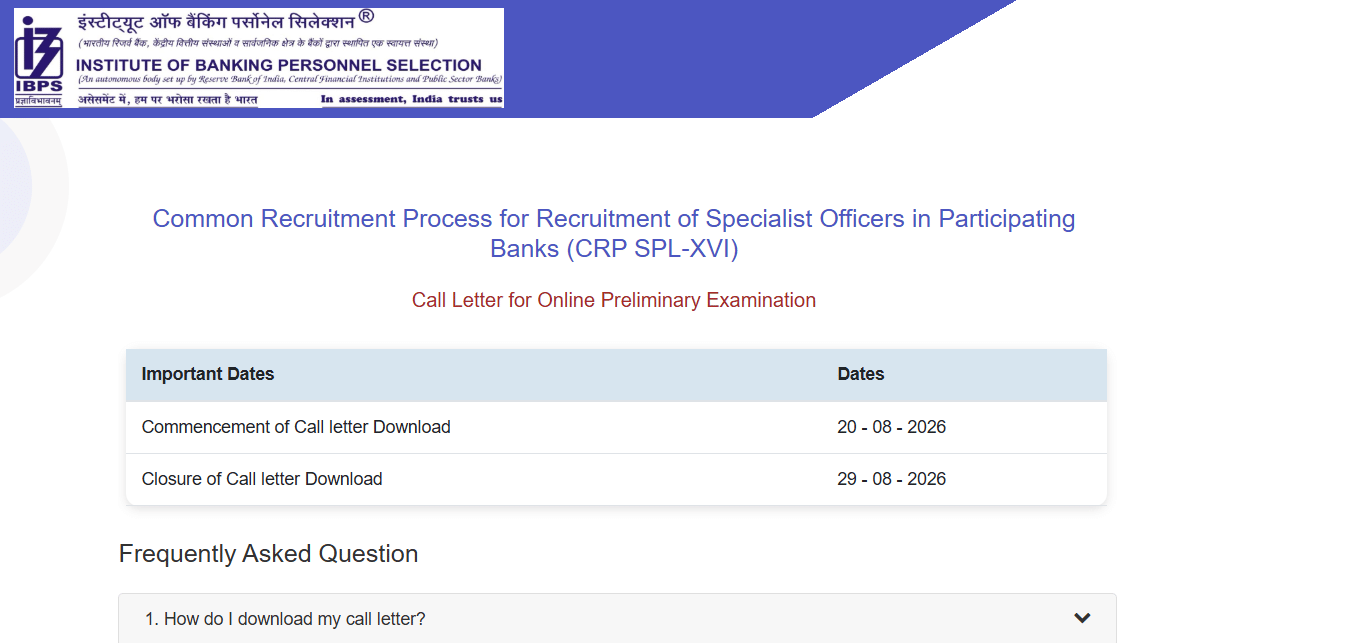The height and width of the screenshot is (643, 1357).
Task: Select the 'Important Dates' column header
Action: point(208,374)
